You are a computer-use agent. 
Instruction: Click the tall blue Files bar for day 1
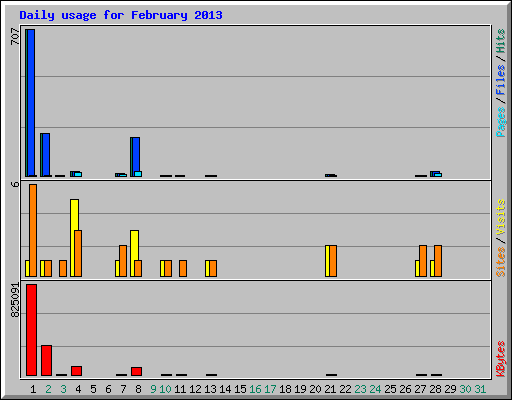31,103
